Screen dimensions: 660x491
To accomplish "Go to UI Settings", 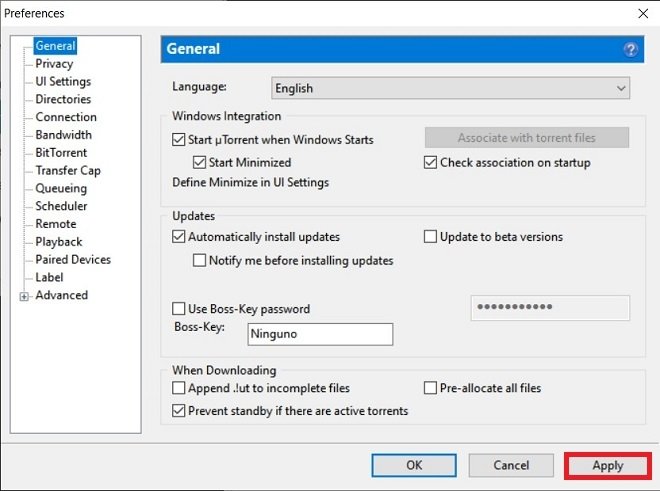I will pyautogui.click(x=63, y=81).
